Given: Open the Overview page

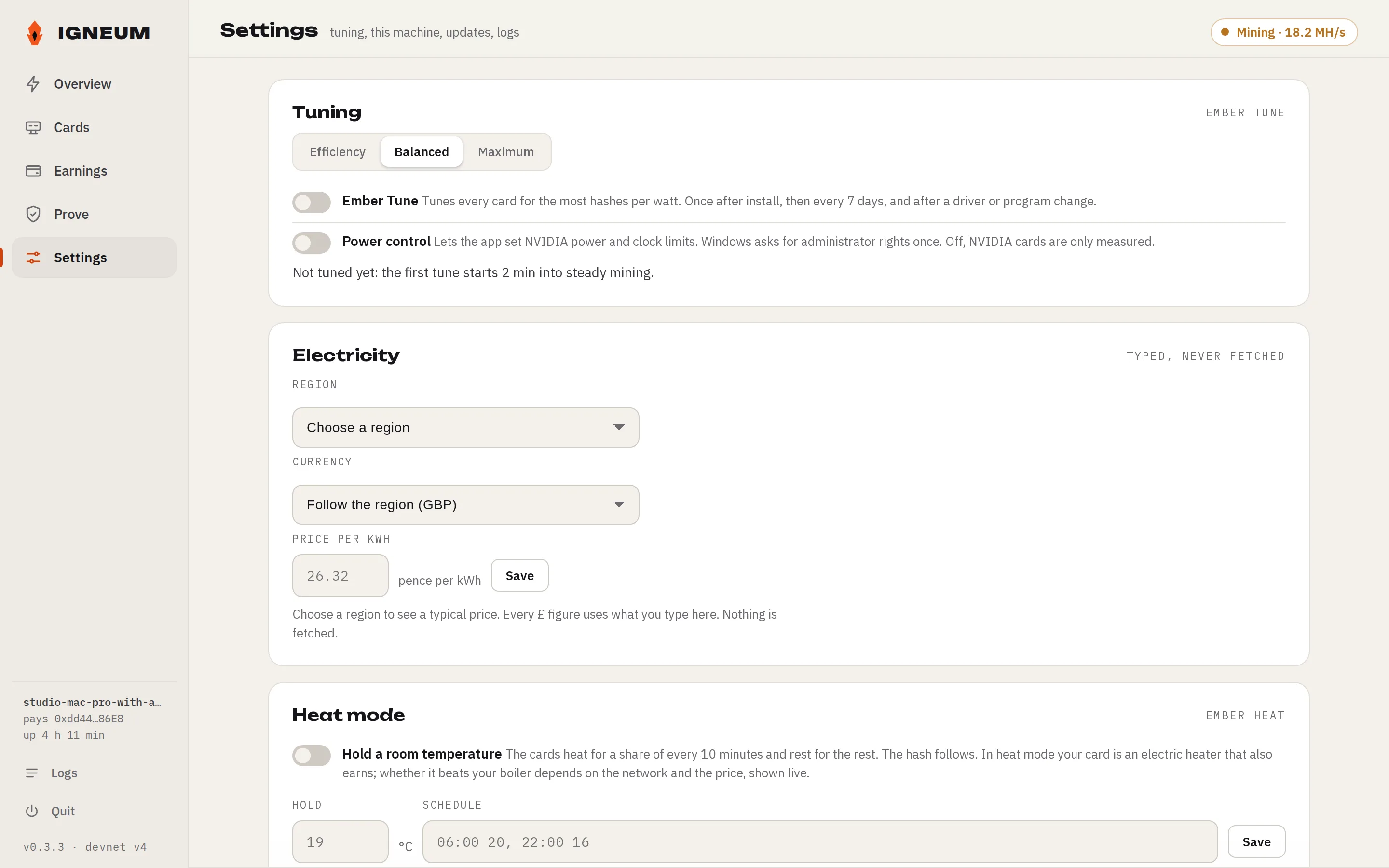Looking at the screenshot, I should point(94,84).
